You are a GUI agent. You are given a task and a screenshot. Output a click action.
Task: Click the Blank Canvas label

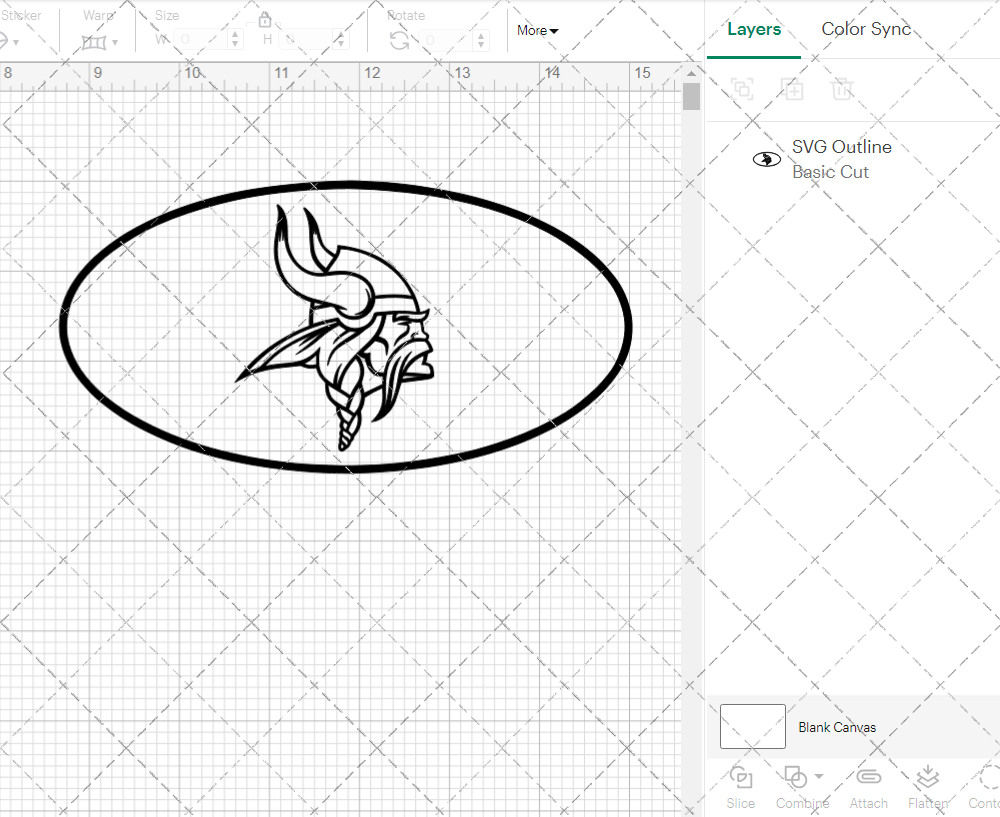point(837,727)
